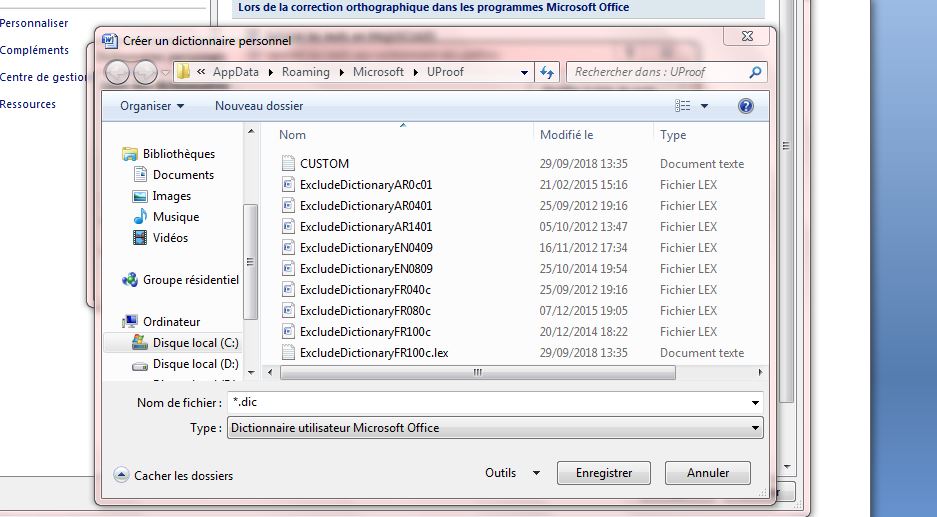Open the help question mark icon

[x=745, y=106]
